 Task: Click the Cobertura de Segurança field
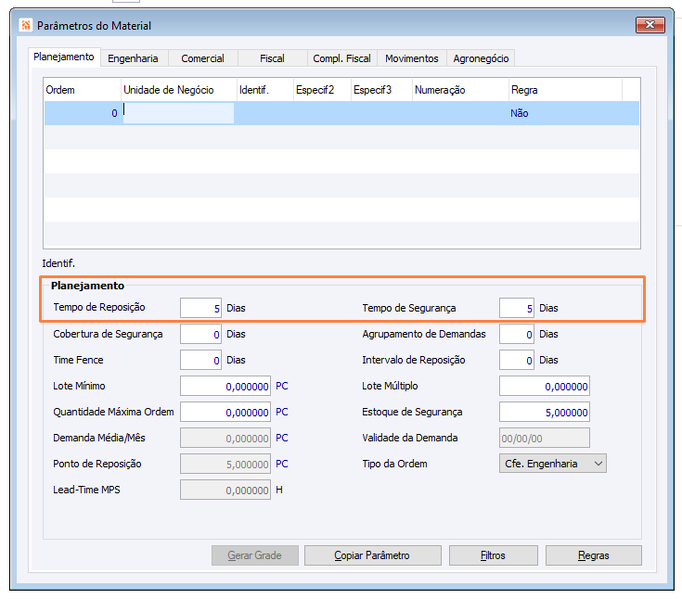pyautogui.click(x=201, y=334)
